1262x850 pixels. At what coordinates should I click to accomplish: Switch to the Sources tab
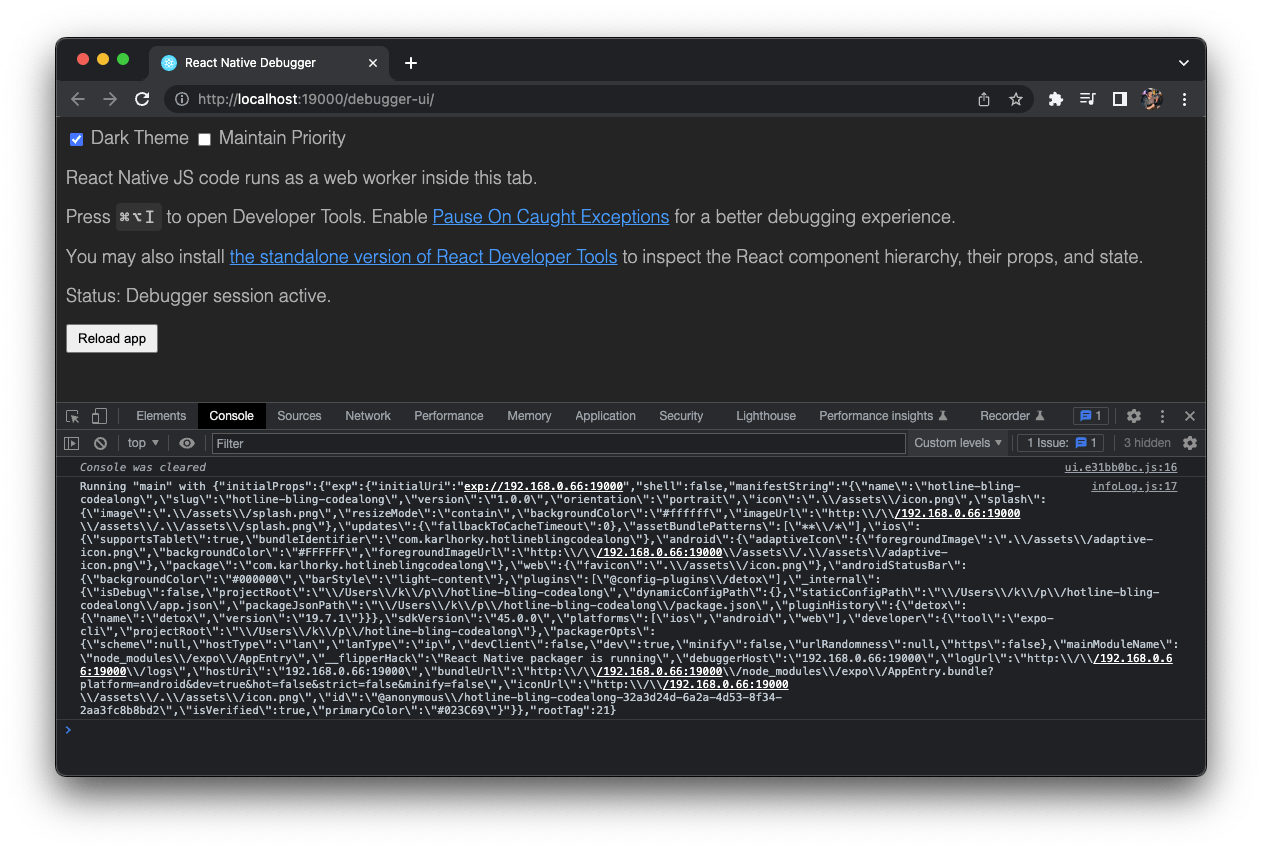click(299, 416)
